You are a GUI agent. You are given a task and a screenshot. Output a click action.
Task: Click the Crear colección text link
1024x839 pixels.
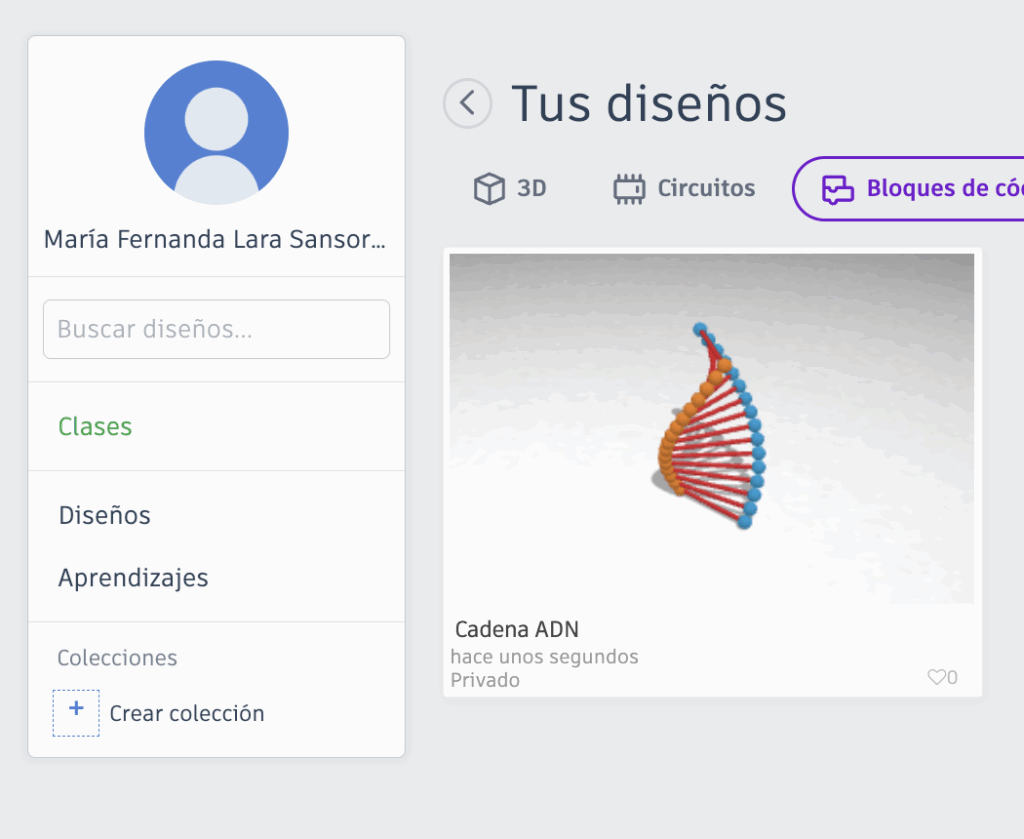187,714
